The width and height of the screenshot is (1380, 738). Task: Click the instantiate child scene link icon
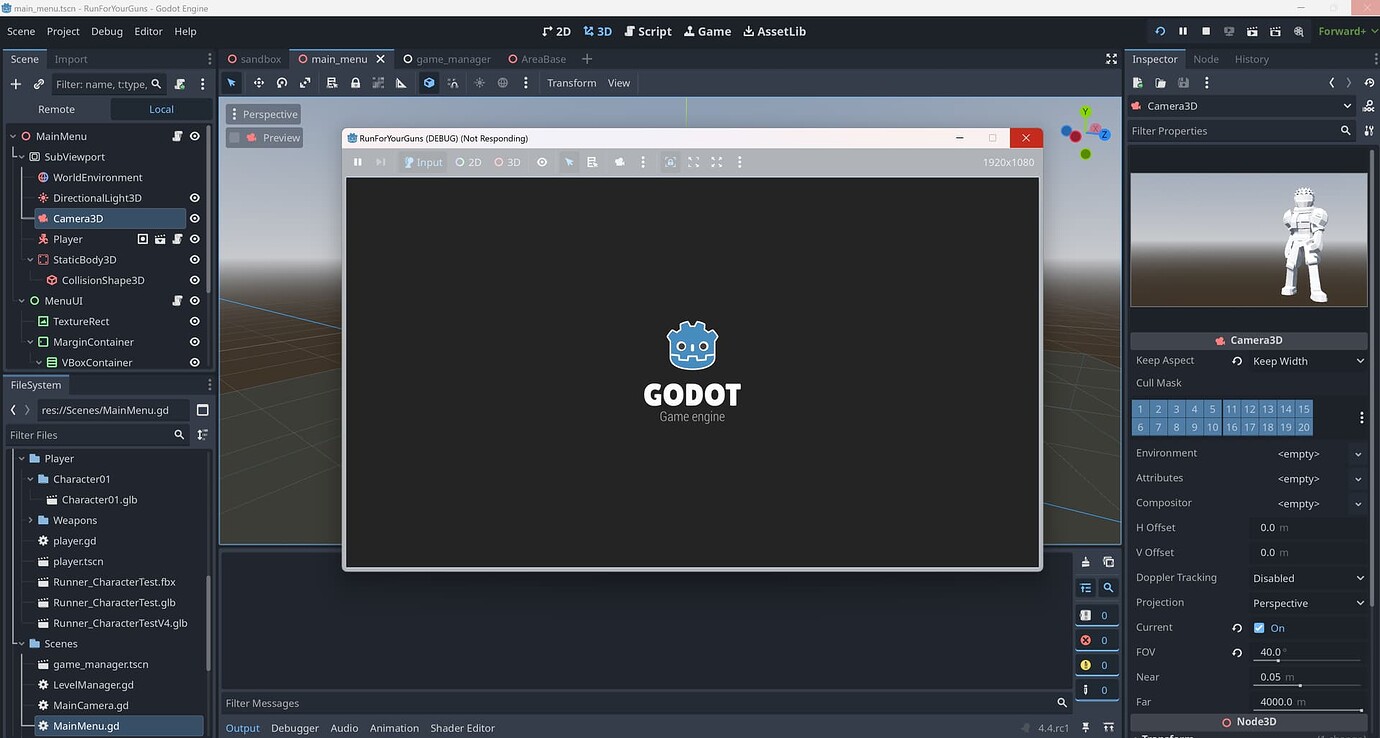[x=39, y=84]
